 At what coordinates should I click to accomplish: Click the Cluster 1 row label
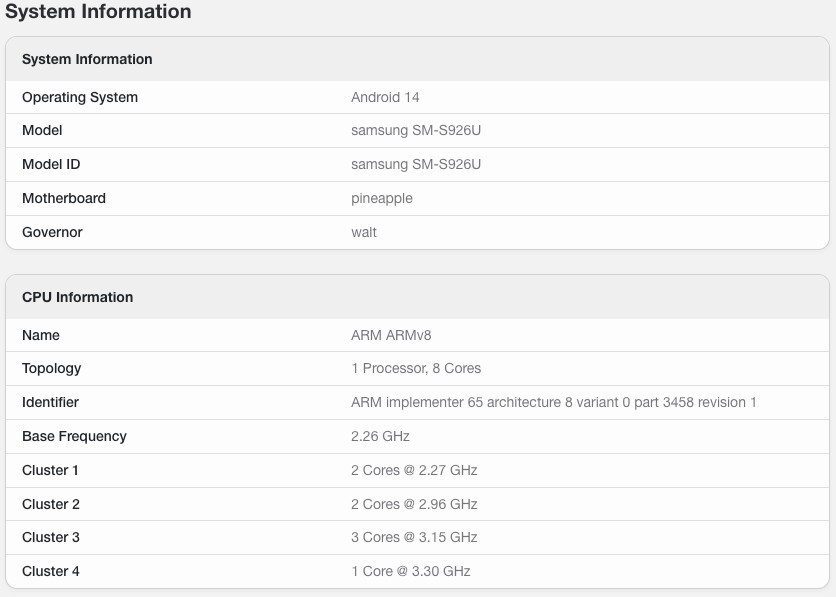click(x=50, y=470)
